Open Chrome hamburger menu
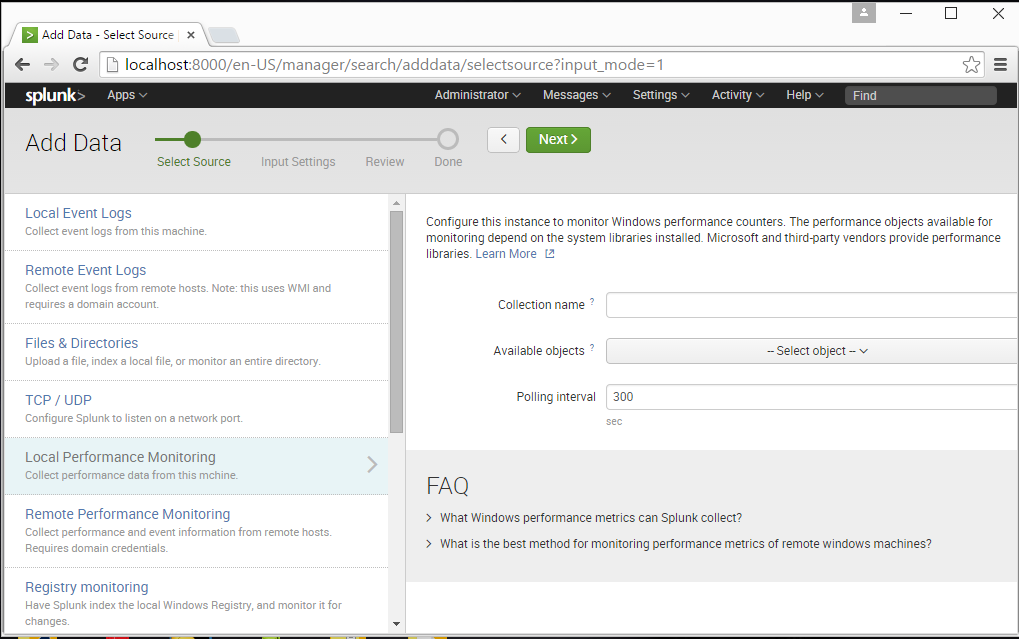Viewport: 1019px width, 639px height. coord(1000,64)
